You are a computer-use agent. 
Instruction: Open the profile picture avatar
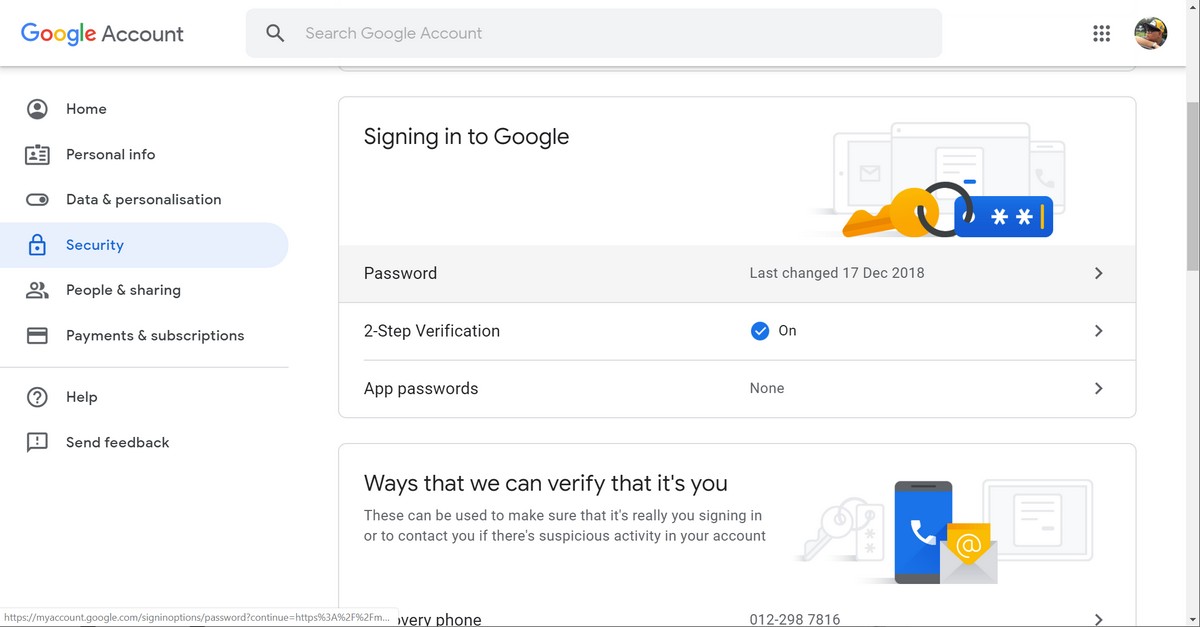point(1150,33)
